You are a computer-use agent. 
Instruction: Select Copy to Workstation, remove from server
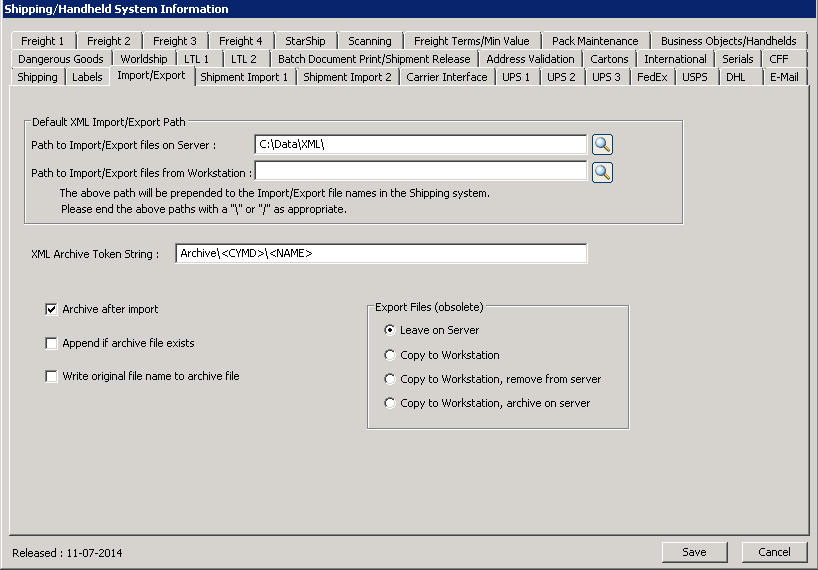391,379
